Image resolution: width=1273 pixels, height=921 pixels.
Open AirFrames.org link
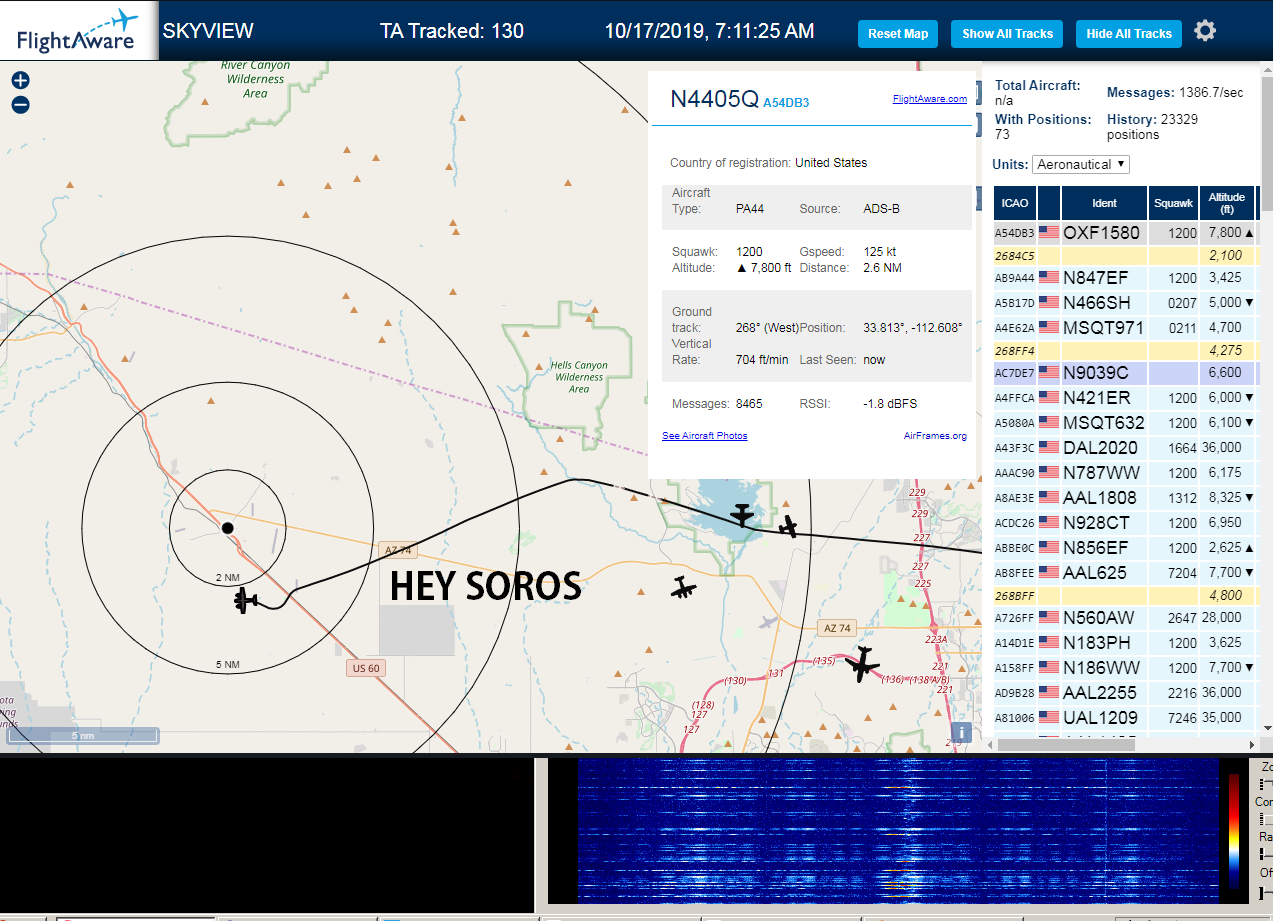pyautogui.click(x=935, y=436)
